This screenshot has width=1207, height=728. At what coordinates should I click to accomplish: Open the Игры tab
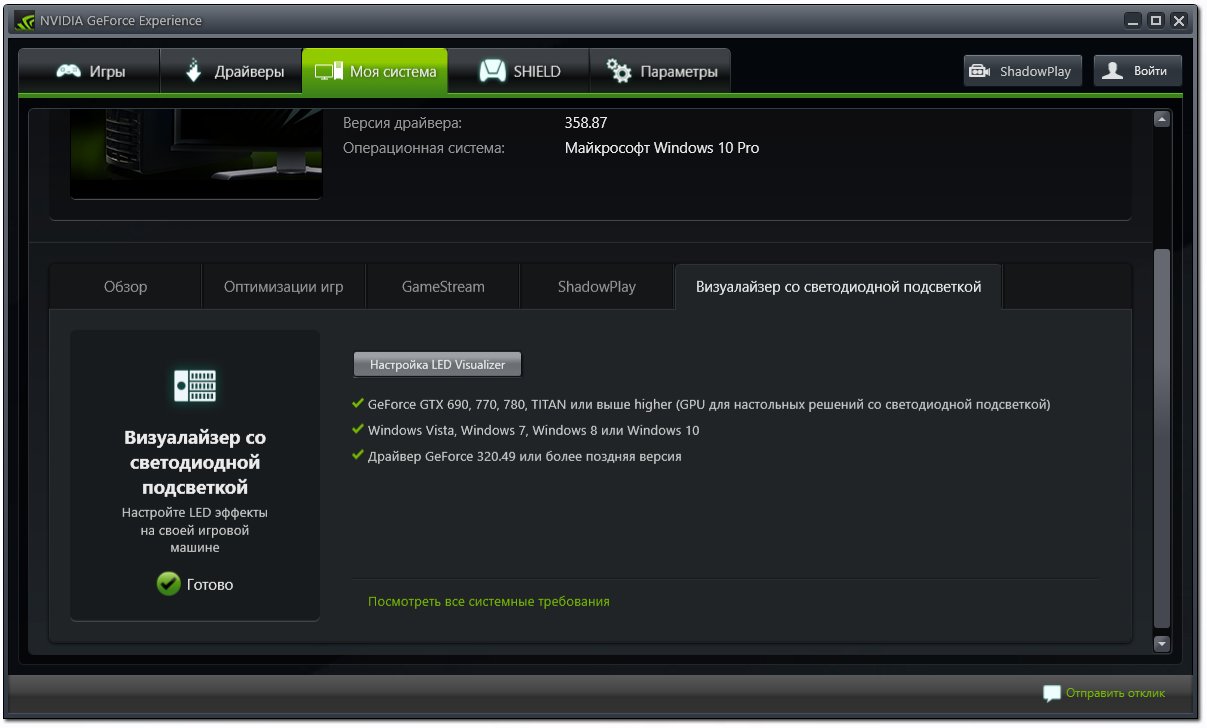pyautogui.click(x=89, y=72)
